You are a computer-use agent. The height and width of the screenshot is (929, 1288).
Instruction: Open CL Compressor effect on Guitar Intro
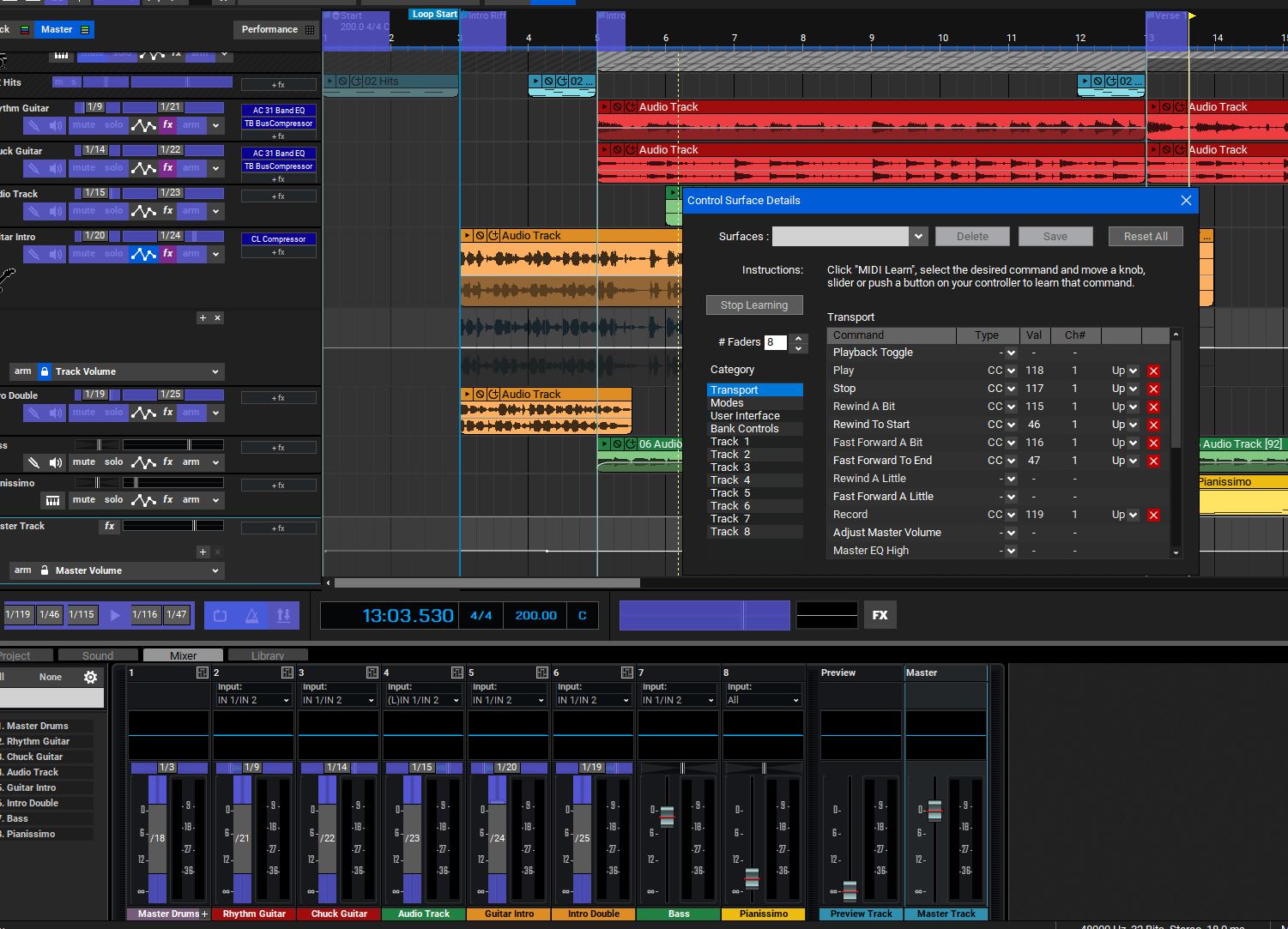point(279,239)
